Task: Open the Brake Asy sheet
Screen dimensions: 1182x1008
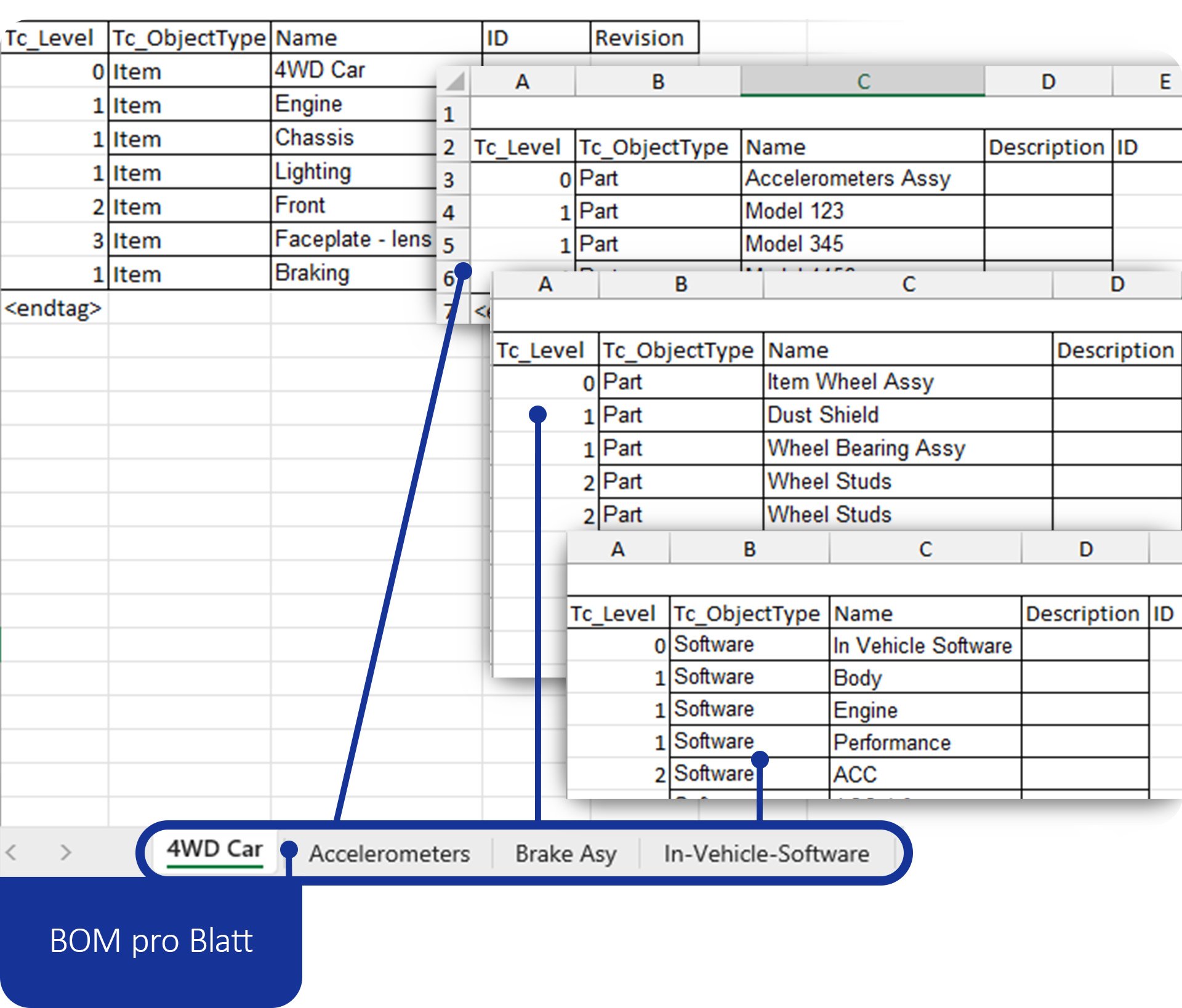Action: tap(566, 853)
